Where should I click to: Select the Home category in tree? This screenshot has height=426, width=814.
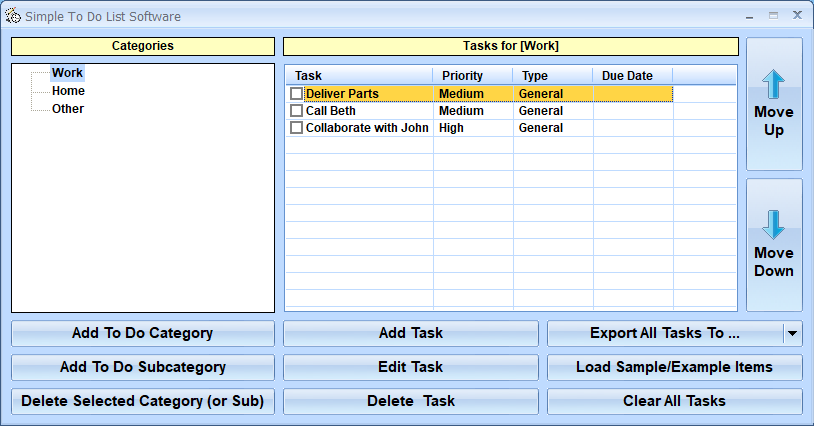[x=68, y=91]
